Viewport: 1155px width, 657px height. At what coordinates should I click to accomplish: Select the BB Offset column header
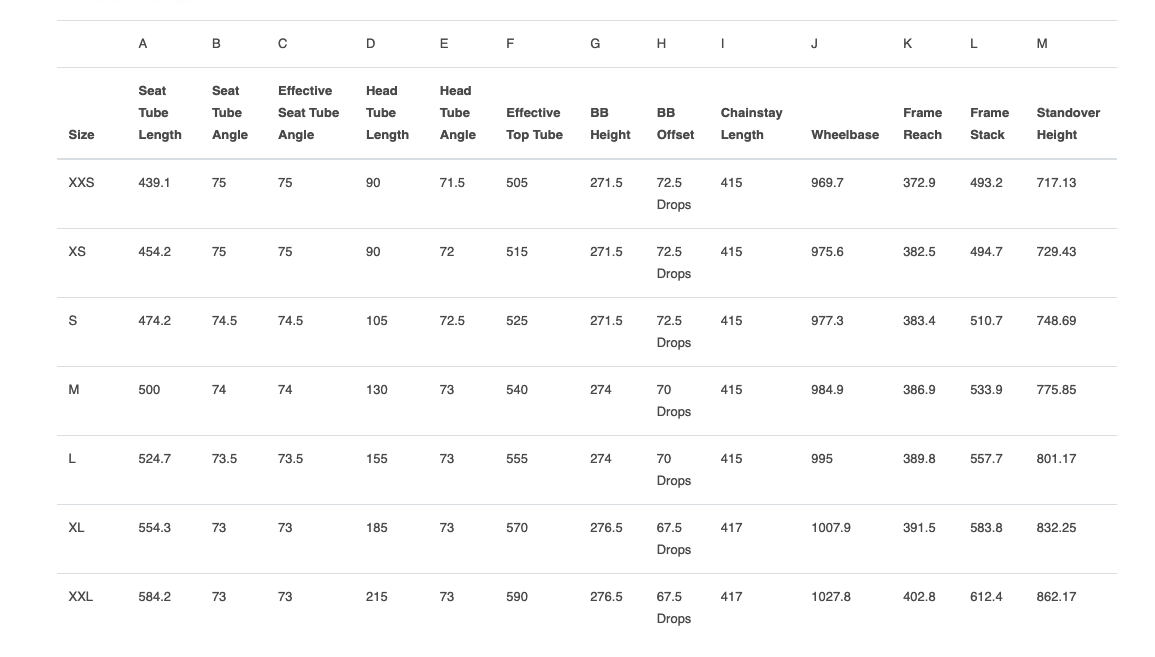[675, 124]
